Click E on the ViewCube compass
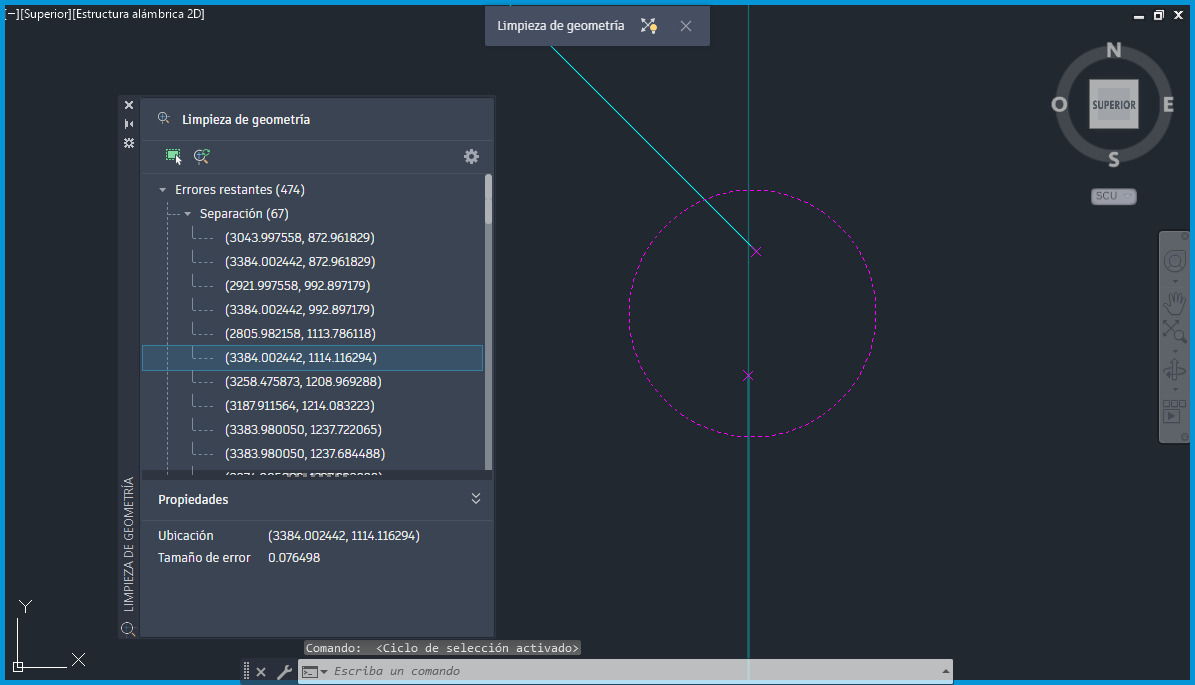The width and height of the screenshot is (1195, 685). (1168, 104)
